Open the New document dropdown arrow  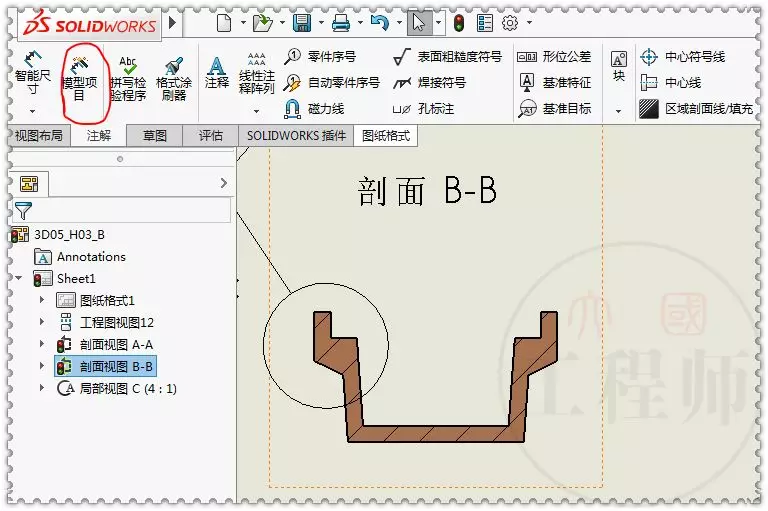243,23
